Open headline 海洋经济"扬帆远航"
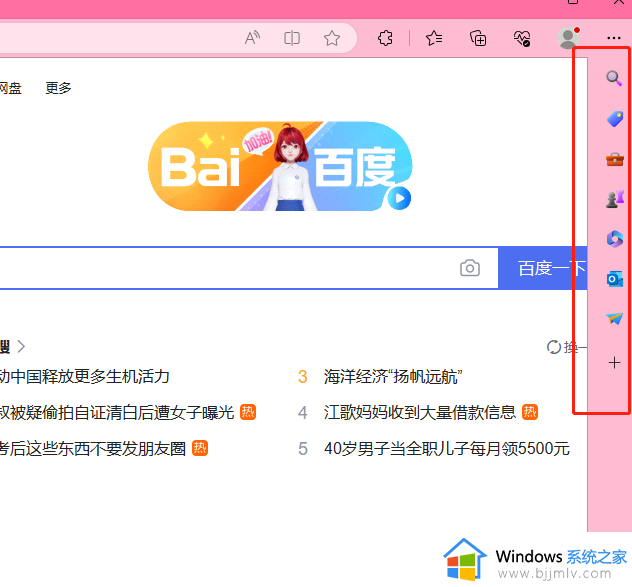Viewport: 632px width, 587px height. [x=393, y=377]
